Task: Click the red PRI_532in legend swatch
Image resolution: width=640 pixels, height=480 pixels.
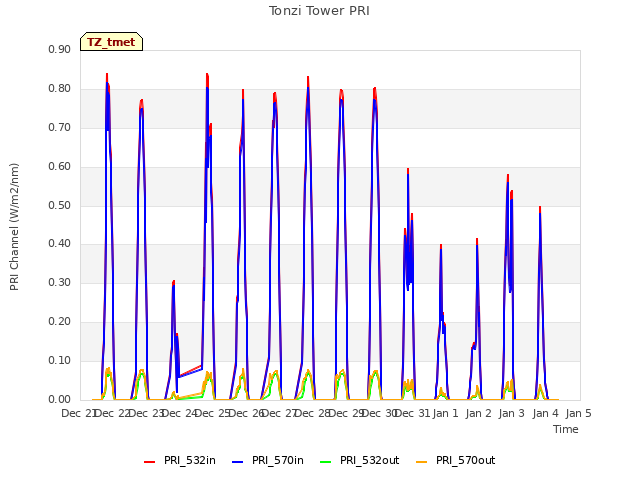Action: click(149, 462)
